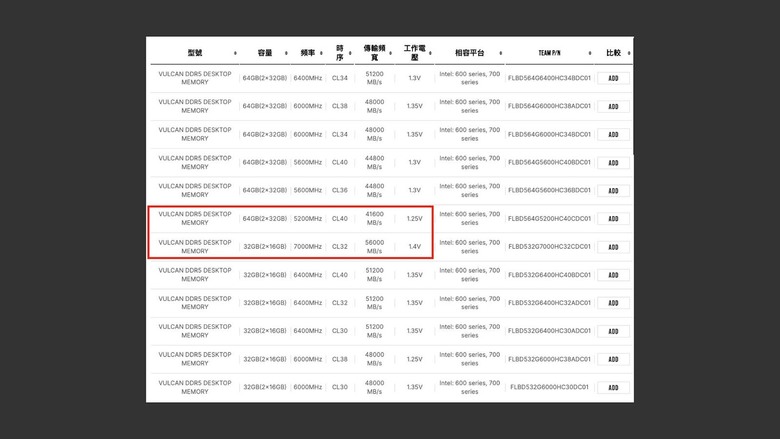This screenshot has height=439, width=780.
Task: Compare FLBD532G6400HC30ADC01 via ADD button
Action: pos(613,331)
